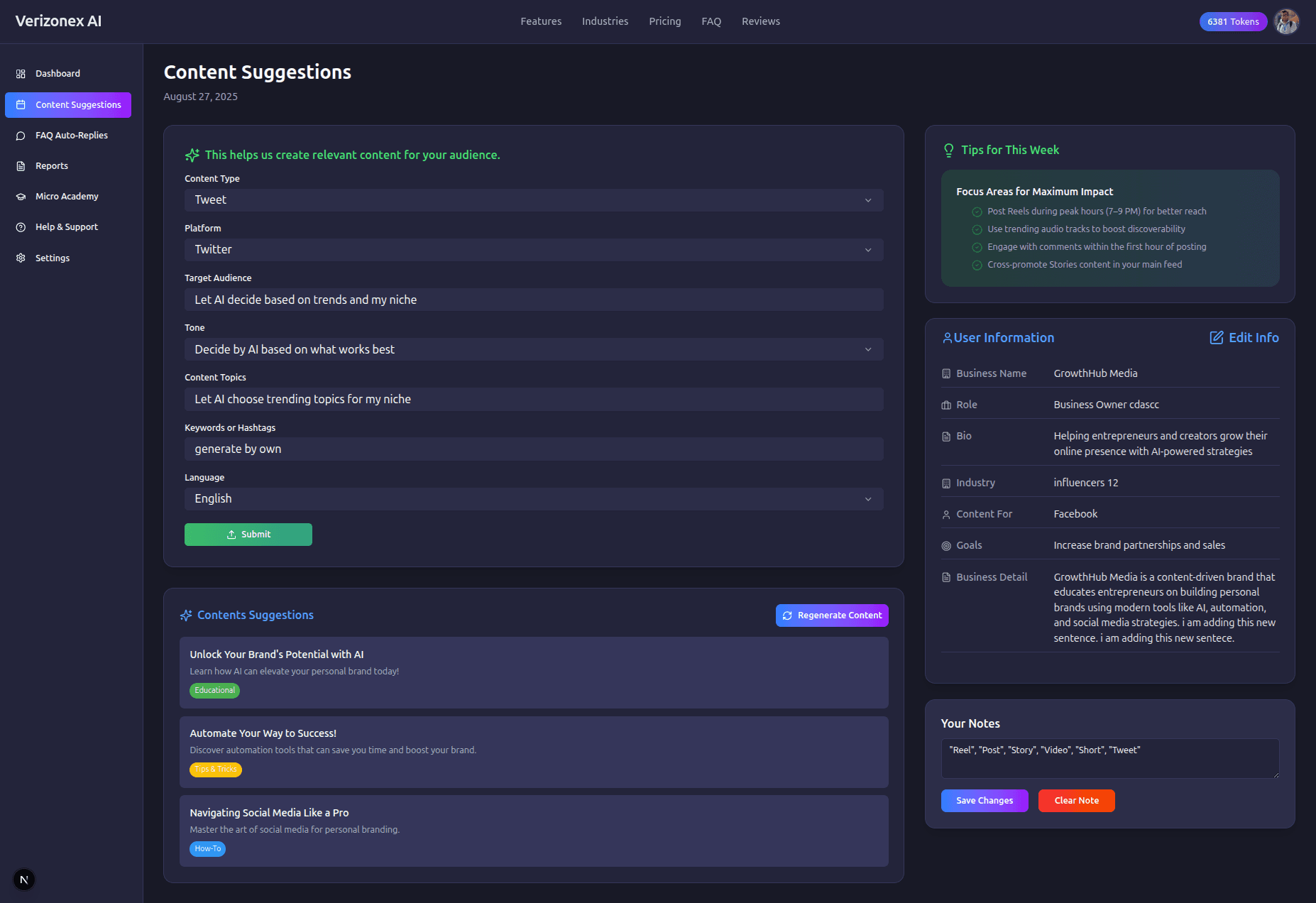The height and width of the screenshot is (903, 1316).
Task: Open the user profile avatar
Action: tap(1285, 22)
